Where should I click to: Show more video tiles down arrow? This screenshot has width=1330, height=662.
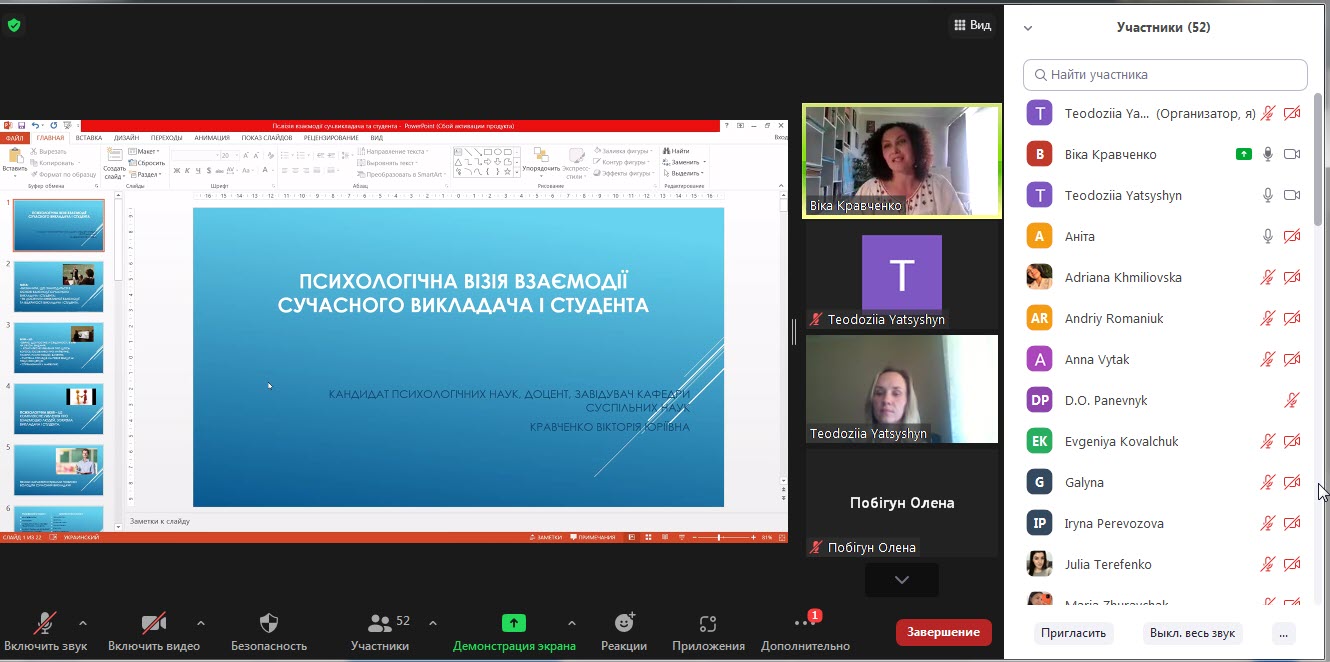[x=901, y=580]
